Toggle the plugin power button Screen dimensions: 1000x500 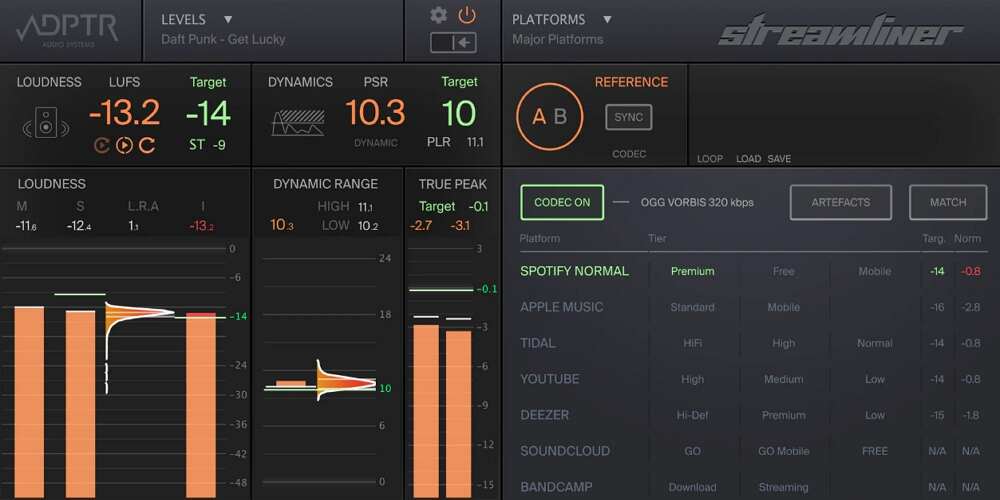pos(467,15)
